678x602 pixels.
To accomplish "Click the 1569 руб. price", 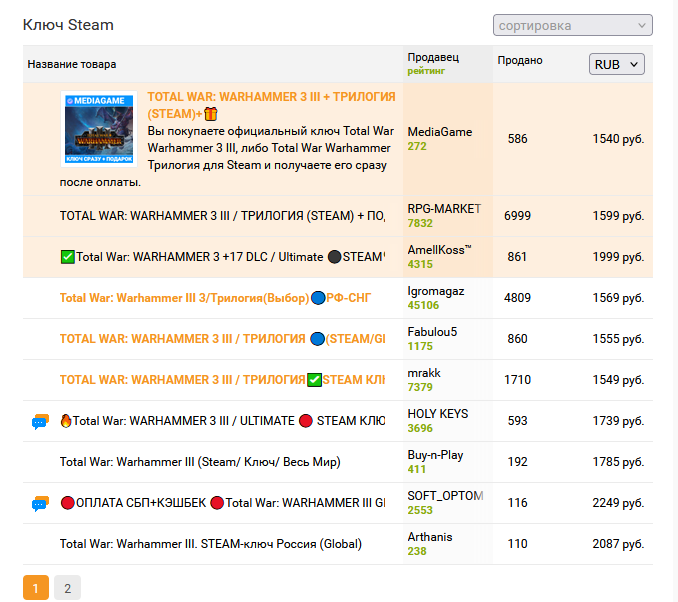I will [x=618, y=298].
